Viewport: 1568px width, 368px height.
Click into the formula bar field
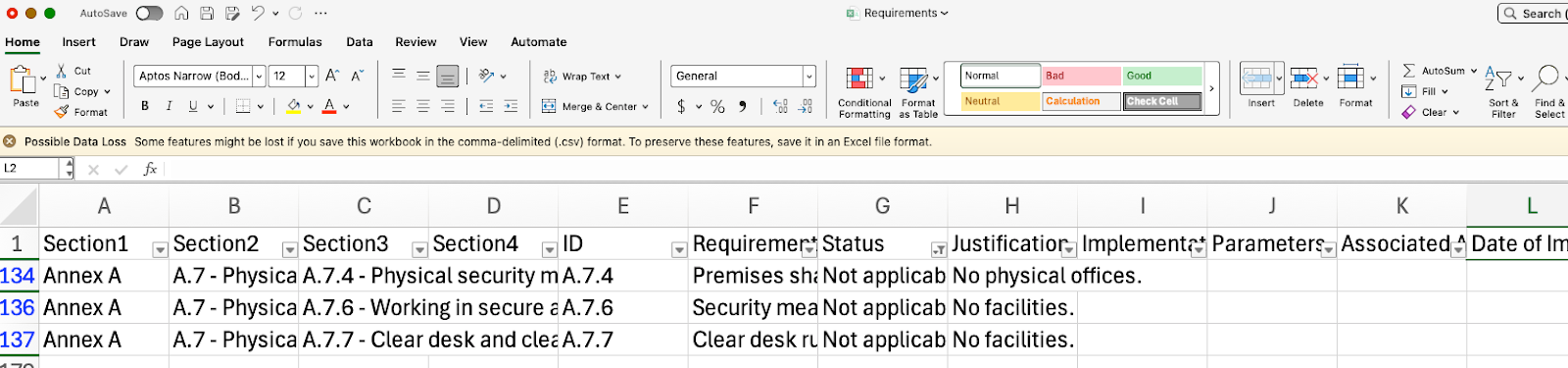[x=862, y=169]
